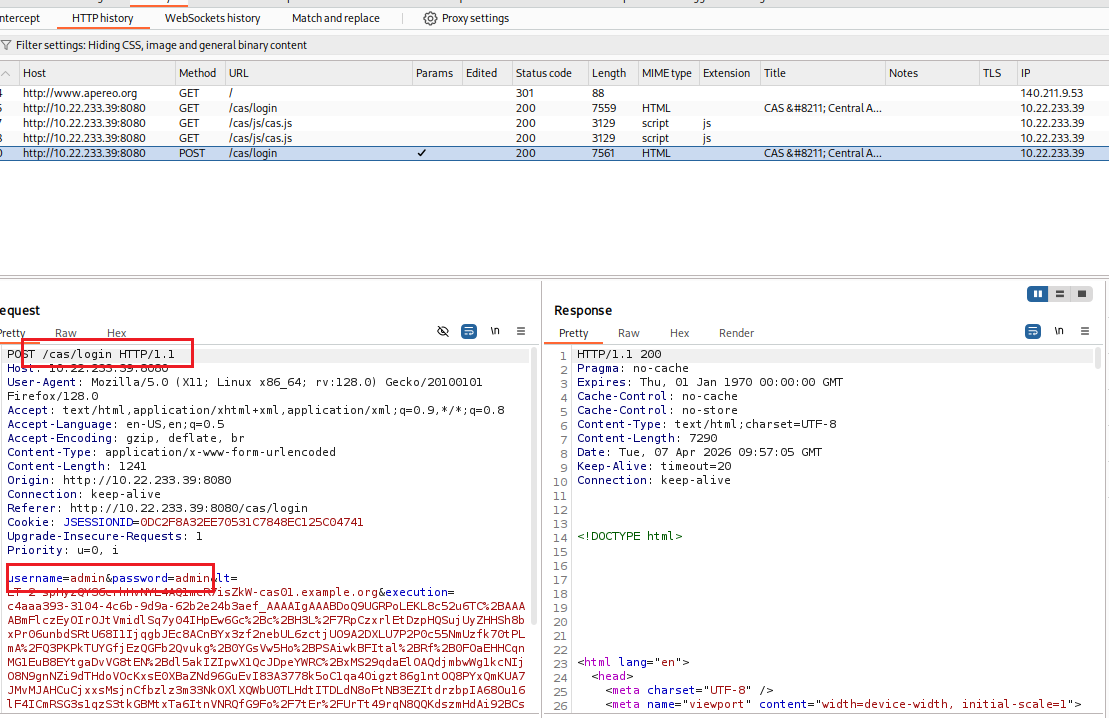The image size is (1109, 718).
Task: Select vertical stacked layout icon
Action: [x=1059, y=294]
